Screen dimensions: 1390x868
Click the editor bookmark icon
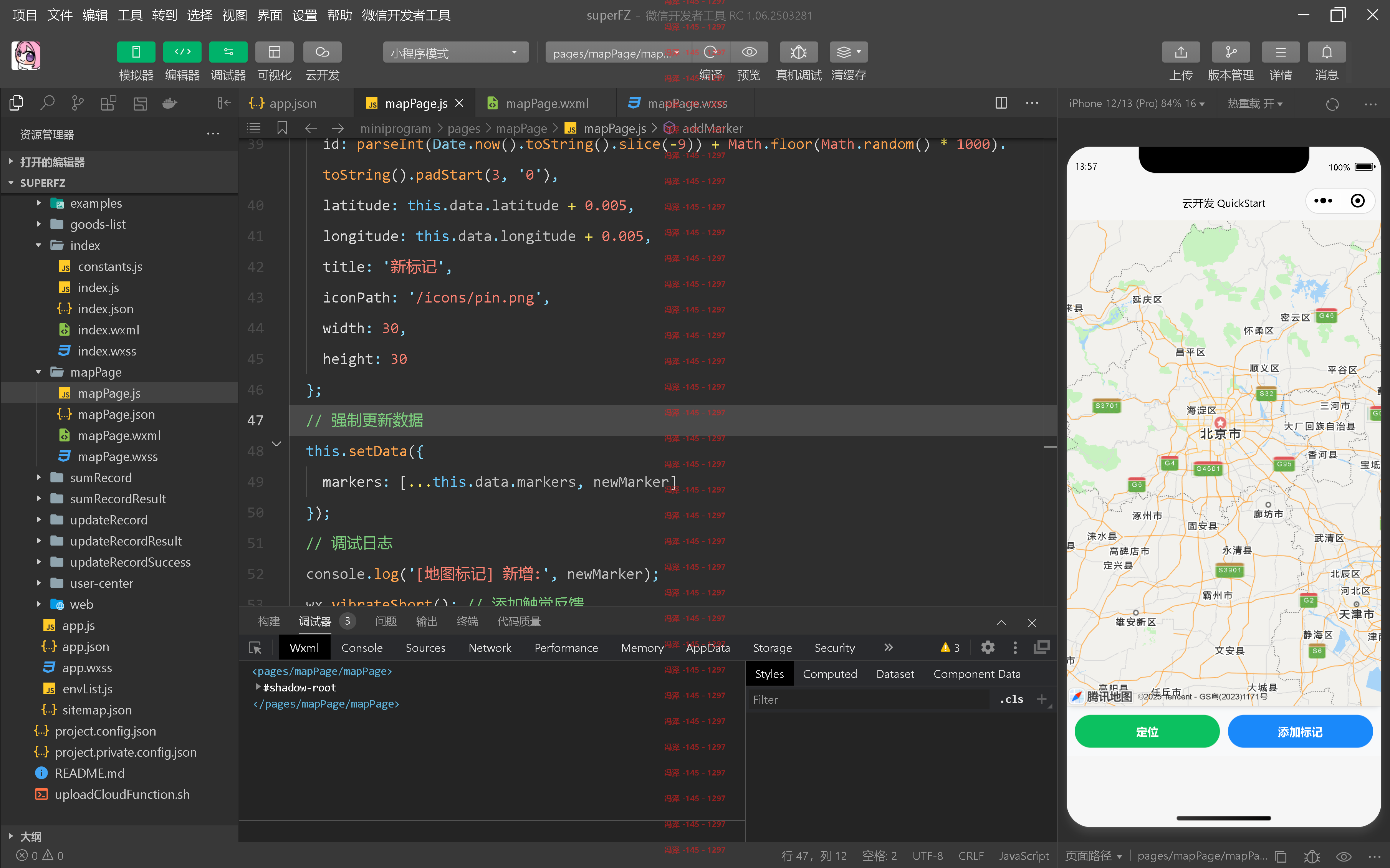(283, 128)
